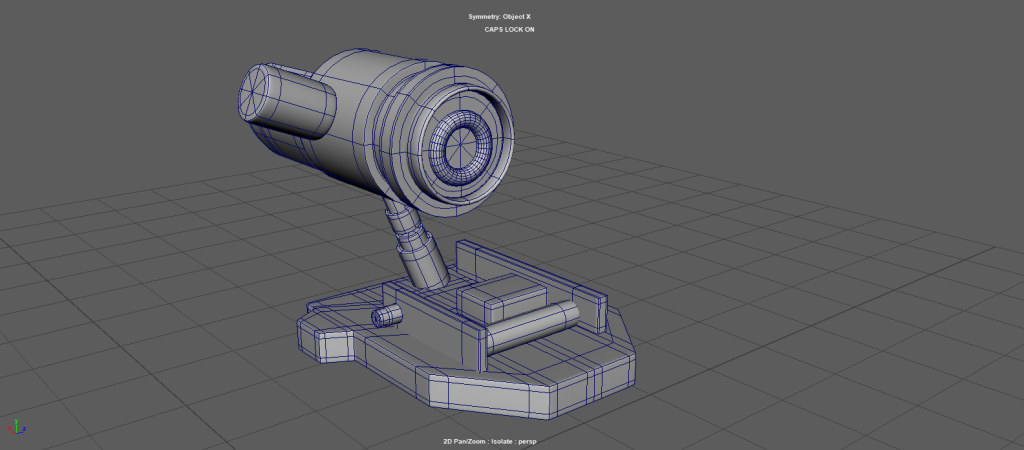Select the long horizontal cylinder on the base
1024x450 pixels.
coord(532,329)
